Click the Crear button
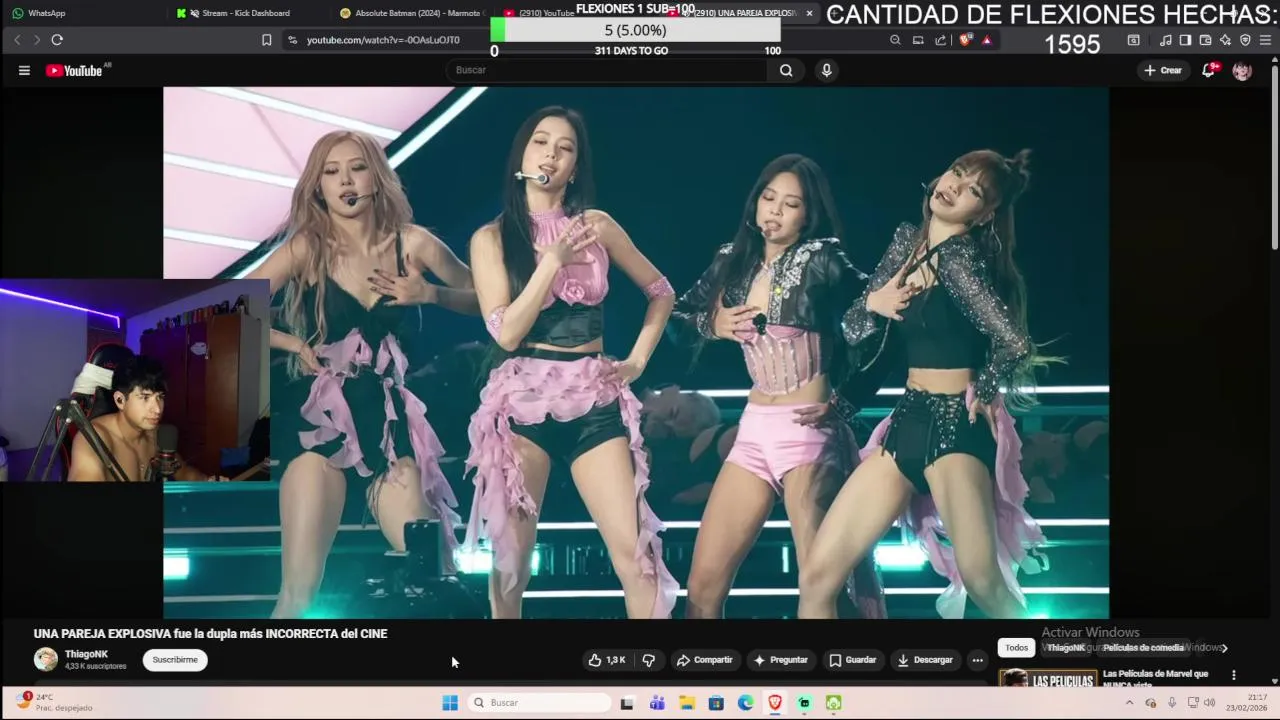Viewport: 1280px width, 720px height. tap(1163, 70)
